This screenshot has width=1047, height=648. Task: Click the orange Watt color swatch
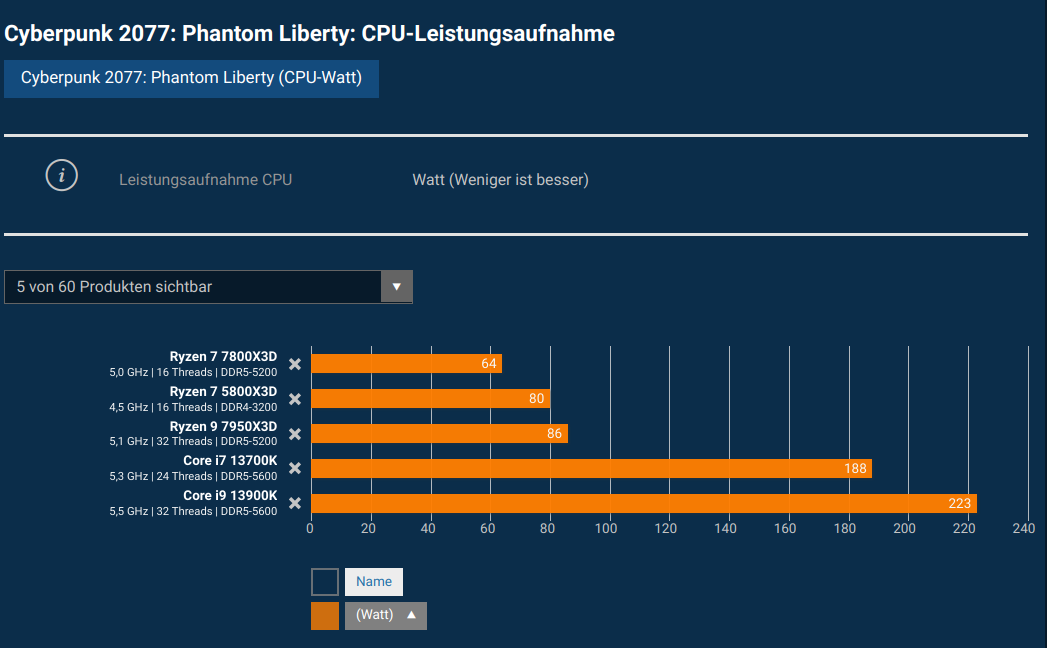[x=325, y=616]
